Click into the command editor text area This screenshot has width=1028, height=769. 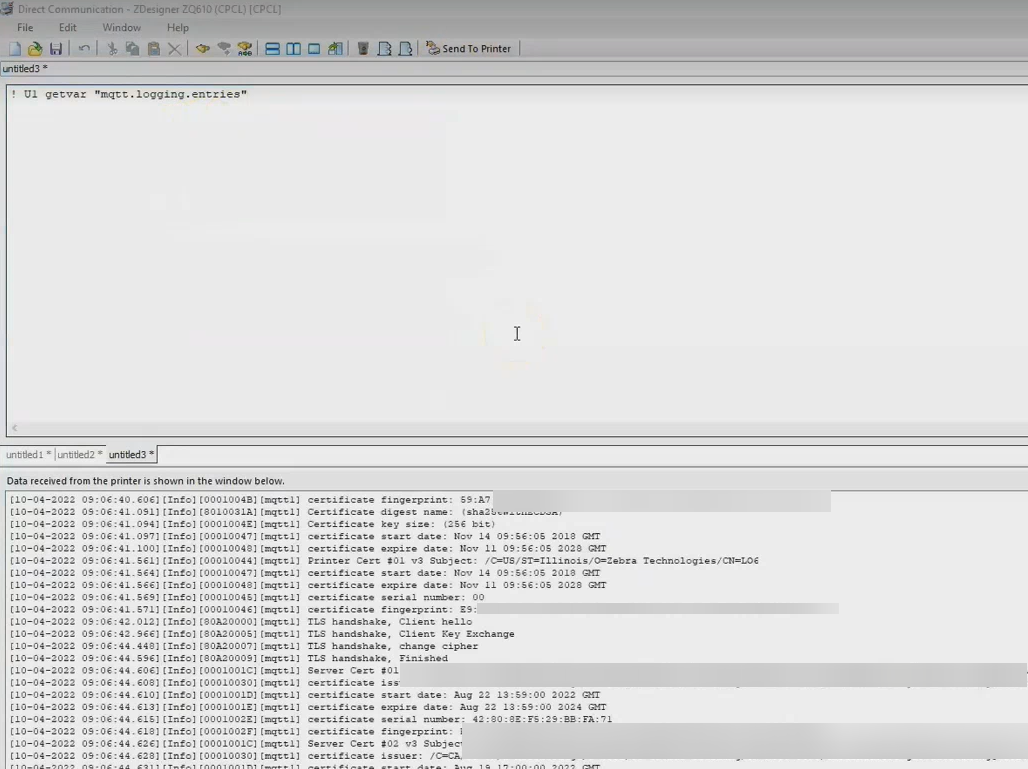(400, 250)
